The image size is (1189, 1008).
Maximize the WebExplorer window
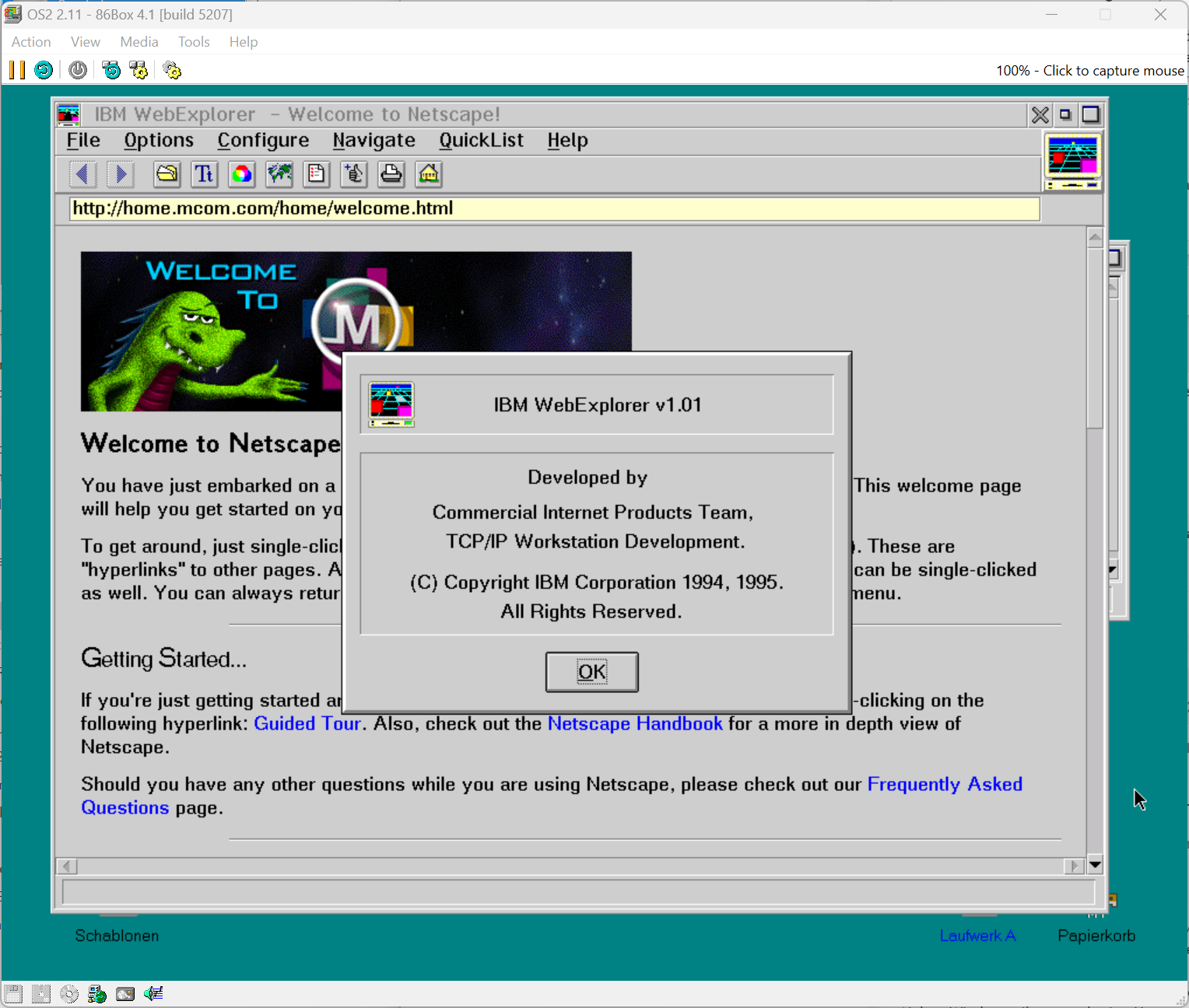(x=1091, y=115)
